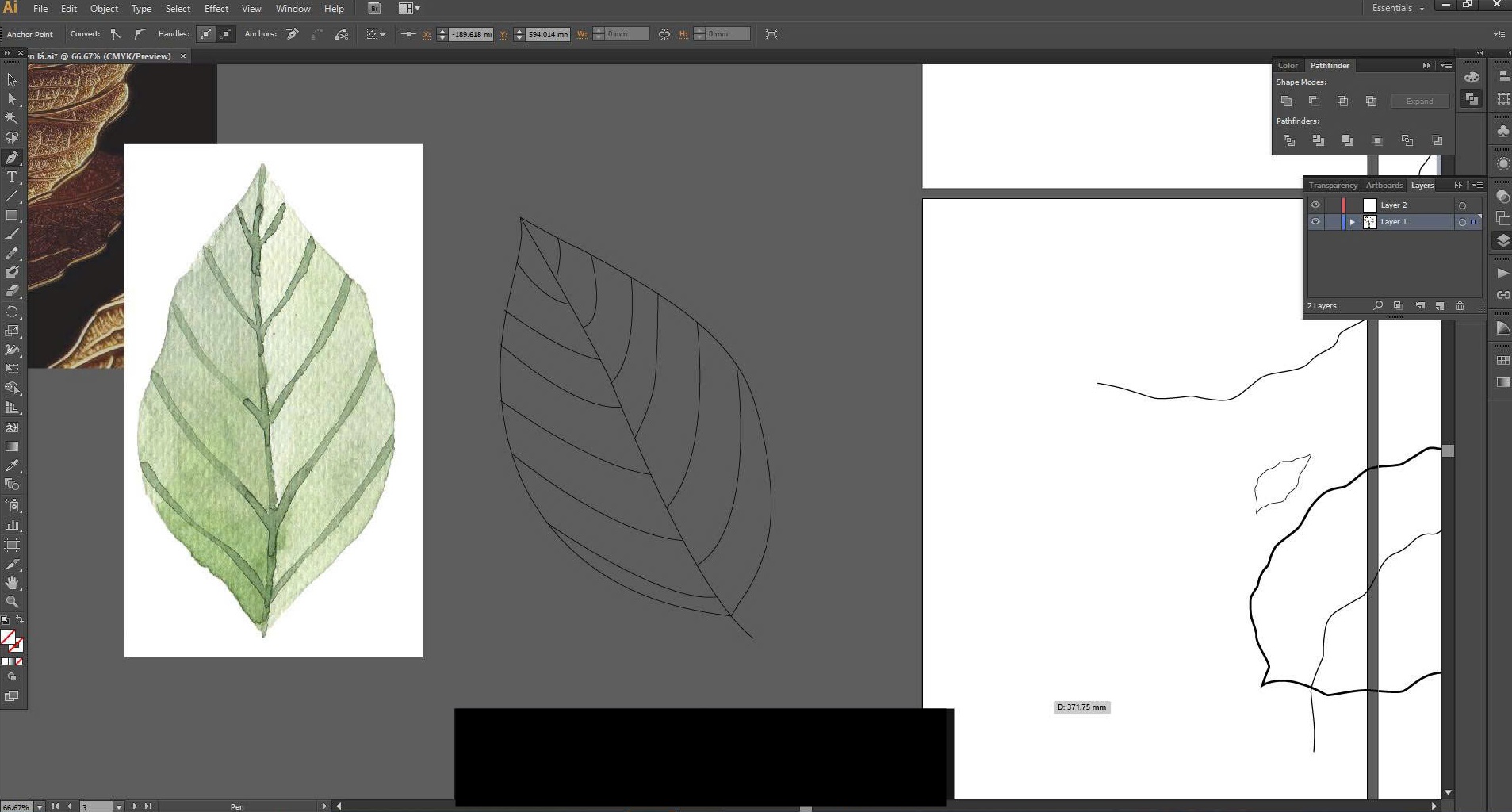This screenshot has width=1512, height=812.
Task: Select the Eyedropper tool
Action: (x=12, y=465)
